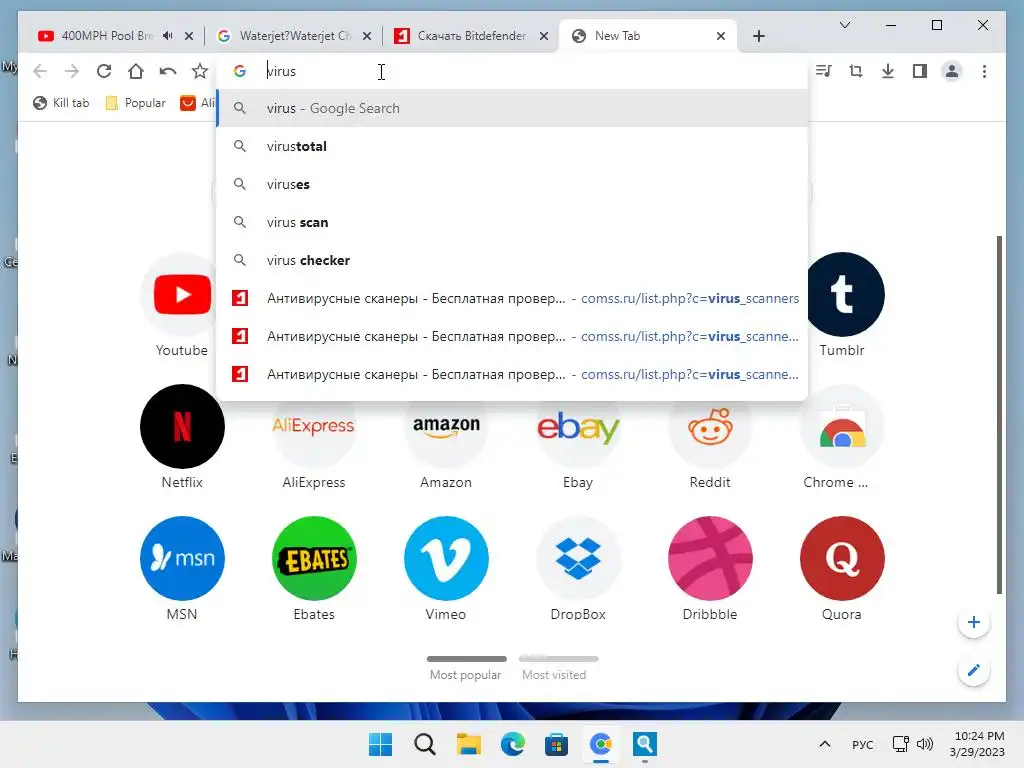This screenshot has height=768, width=1024.
Task: Open a new tab with plus button
Action: [758, 36]
